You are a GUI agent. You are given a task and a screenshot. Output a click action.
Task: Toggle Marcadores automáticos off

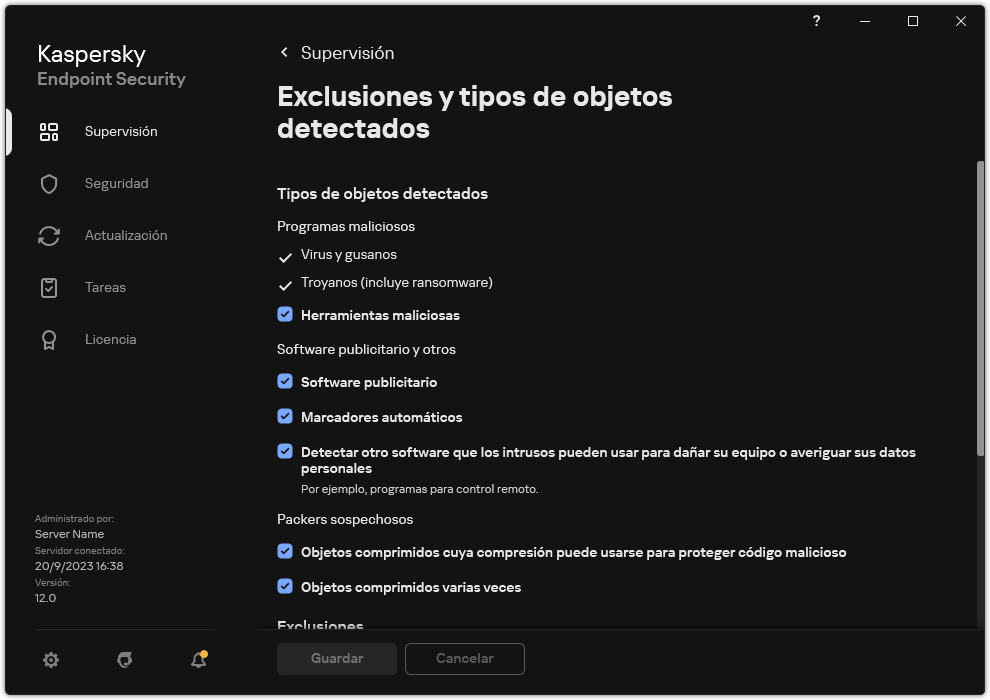[x=285, y=417]
